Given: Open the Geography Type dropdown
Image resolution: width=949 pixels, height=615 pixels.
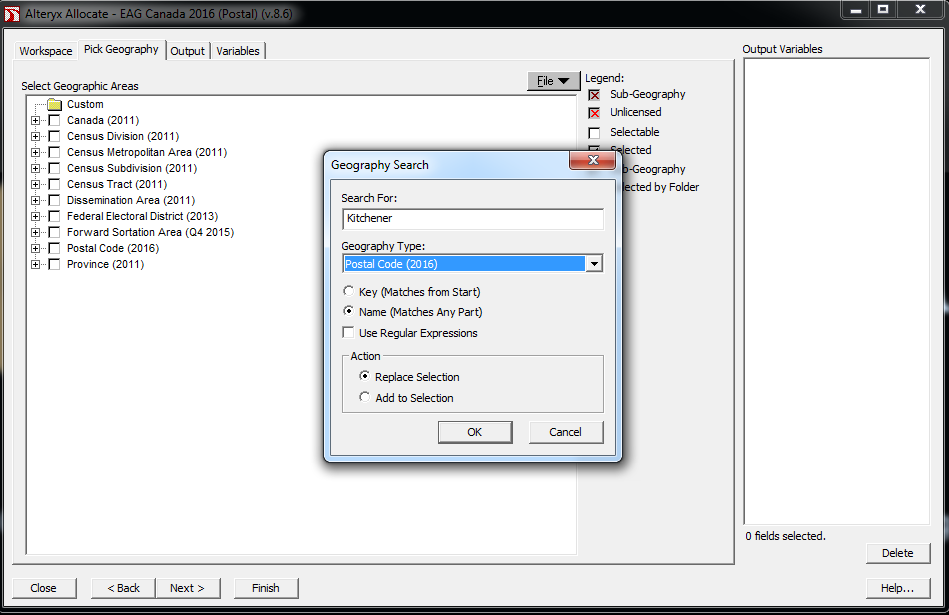Looking at the screenshot, I should (x=595, y=263).
